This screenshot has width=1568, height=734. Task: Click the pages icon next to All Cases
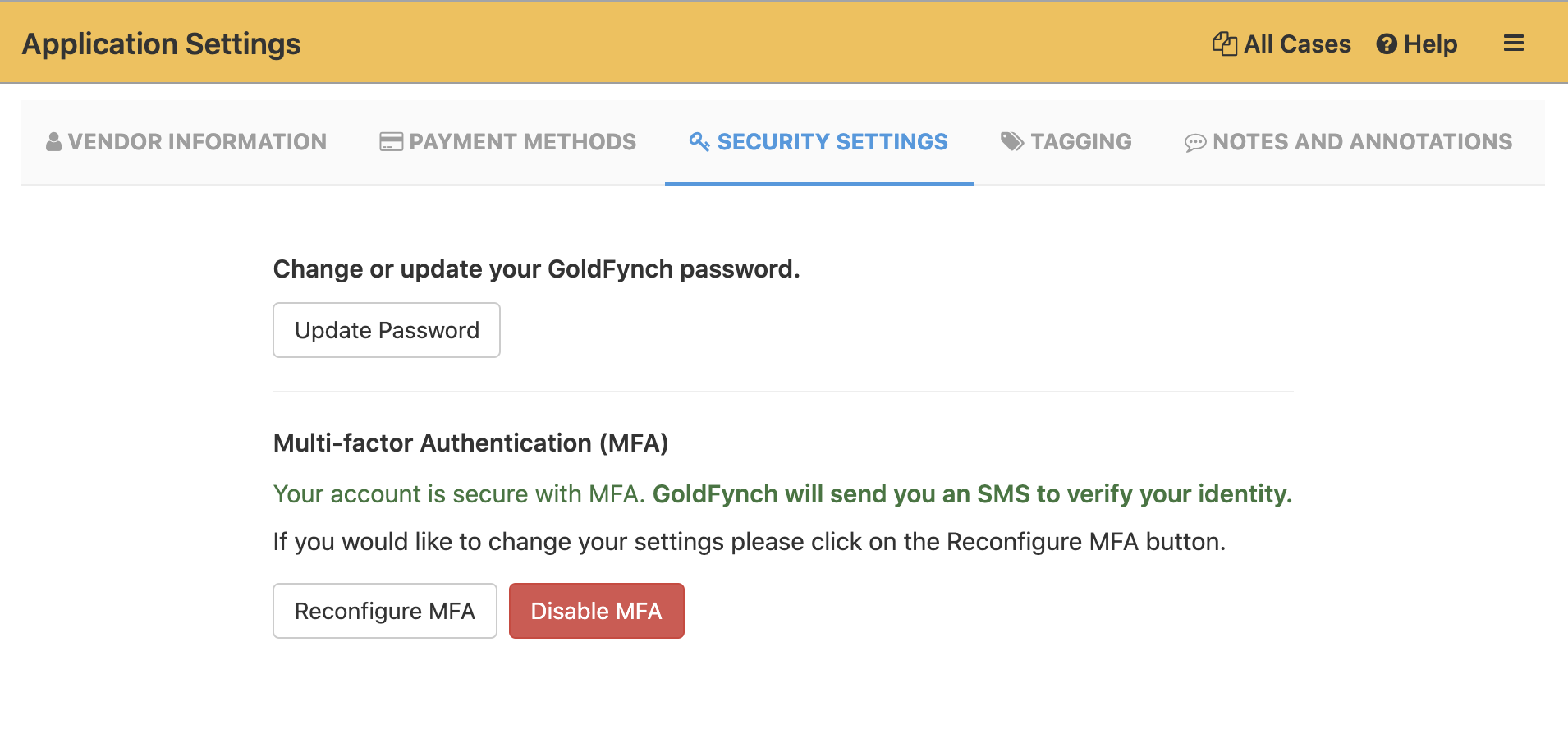point(1224,44)
